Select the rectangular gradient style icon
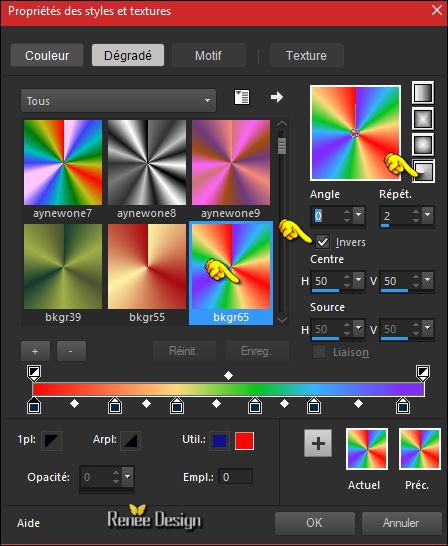The height and width of the screenshot is (546, 448). 423,119
